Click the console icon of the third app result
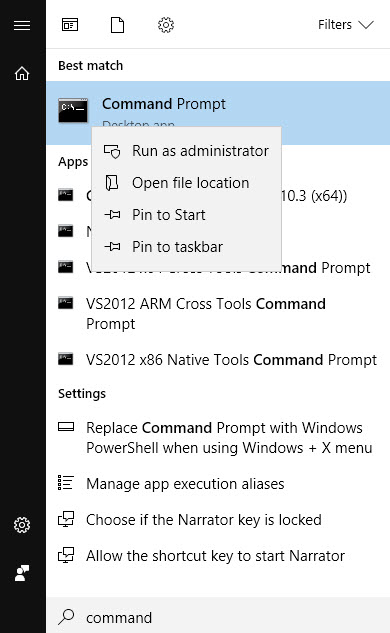The image size is (390, 633). click(65, 267)
